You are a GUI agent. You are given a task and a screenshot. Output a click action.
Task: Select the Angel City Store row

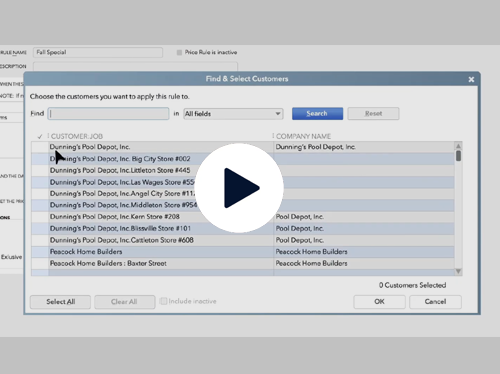coord(243,194)
